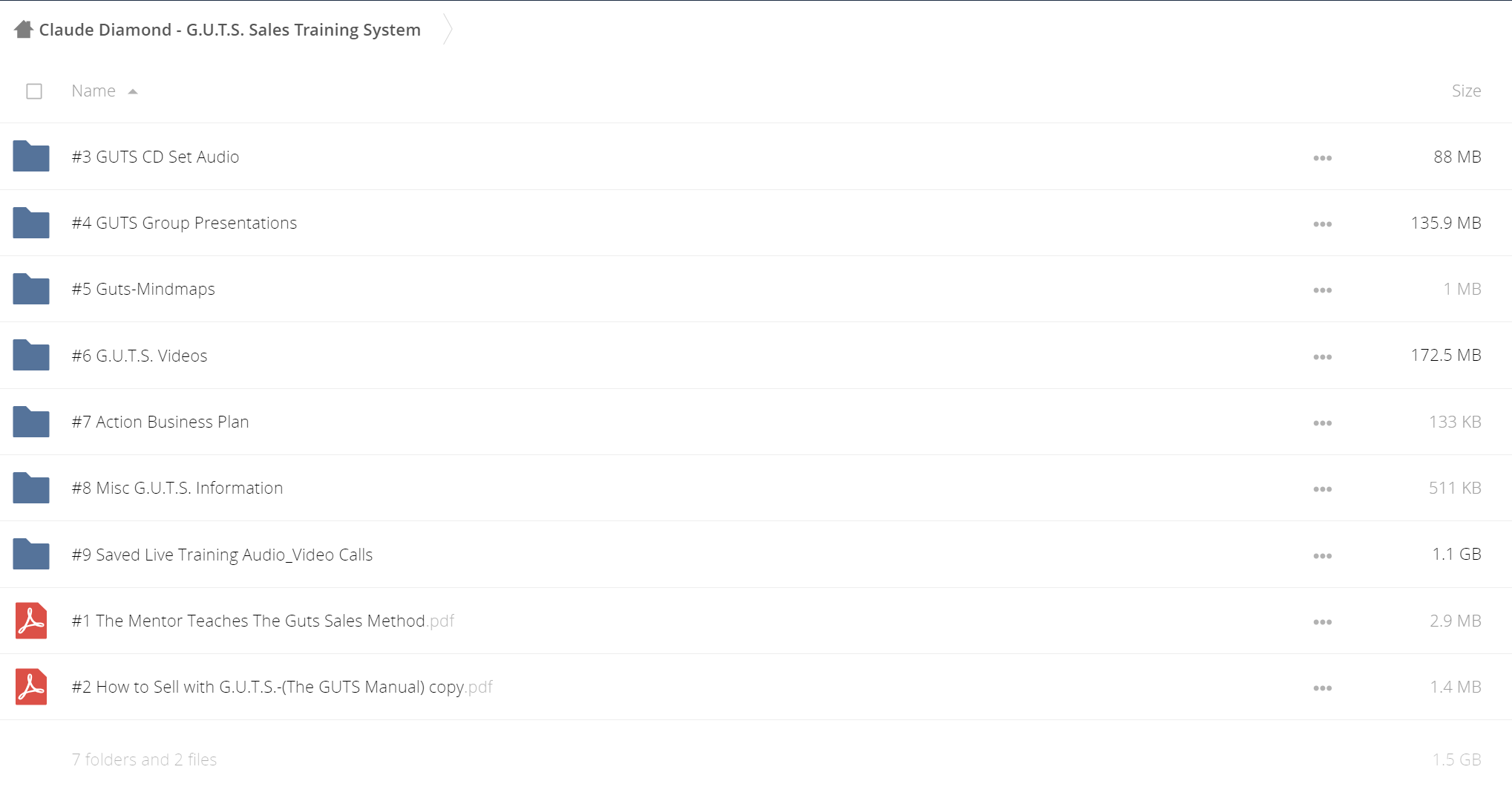Show more options for #4 GUTS Group Presentations
This screenshot has height=807, width=1512.
pyautogui.click(x=1322, y=224)
